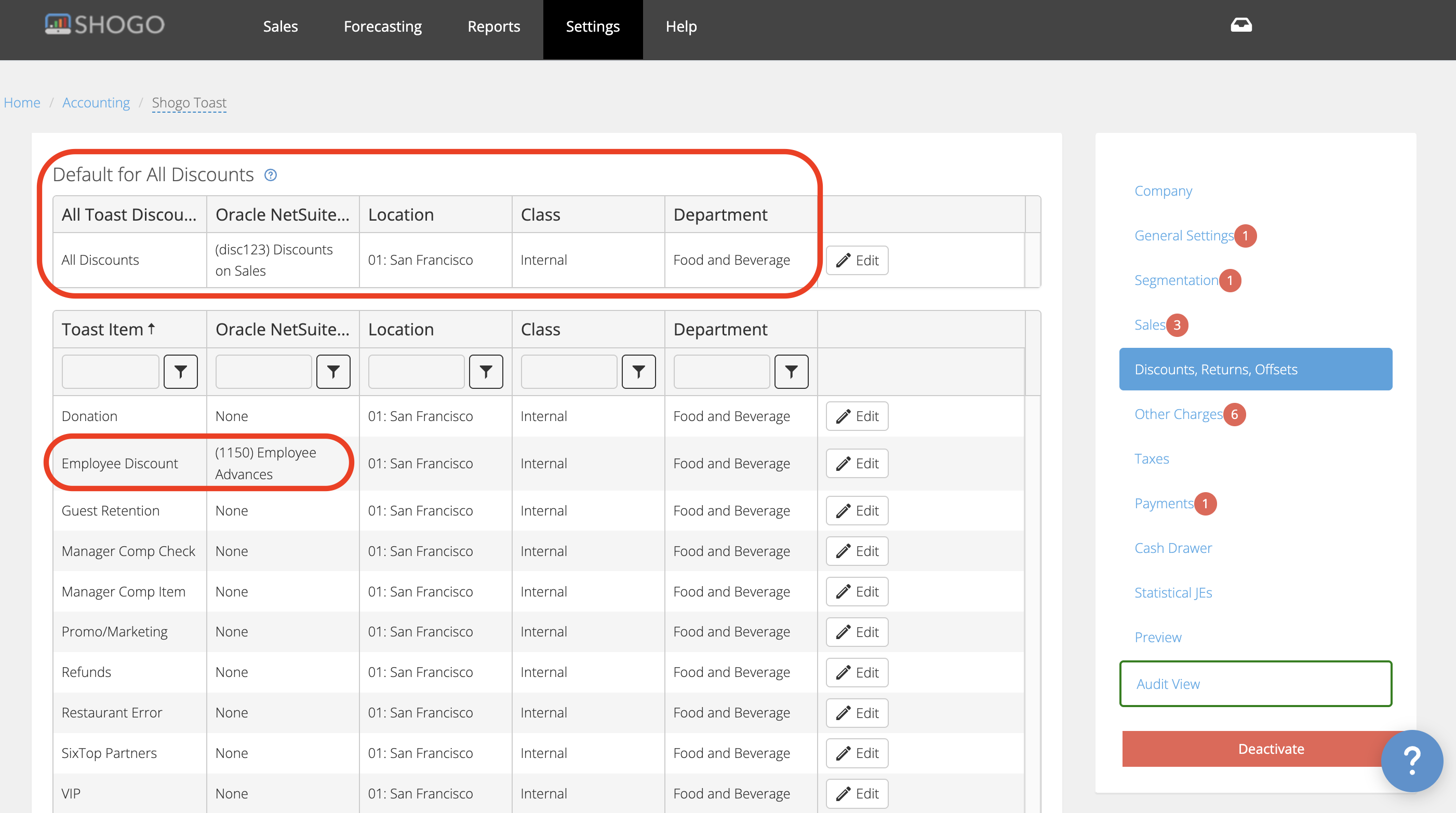Select the 'Promo/Marketing' row name
Image resolution: width=1456 pixels, height=813 pixels.
pos(114,632)
